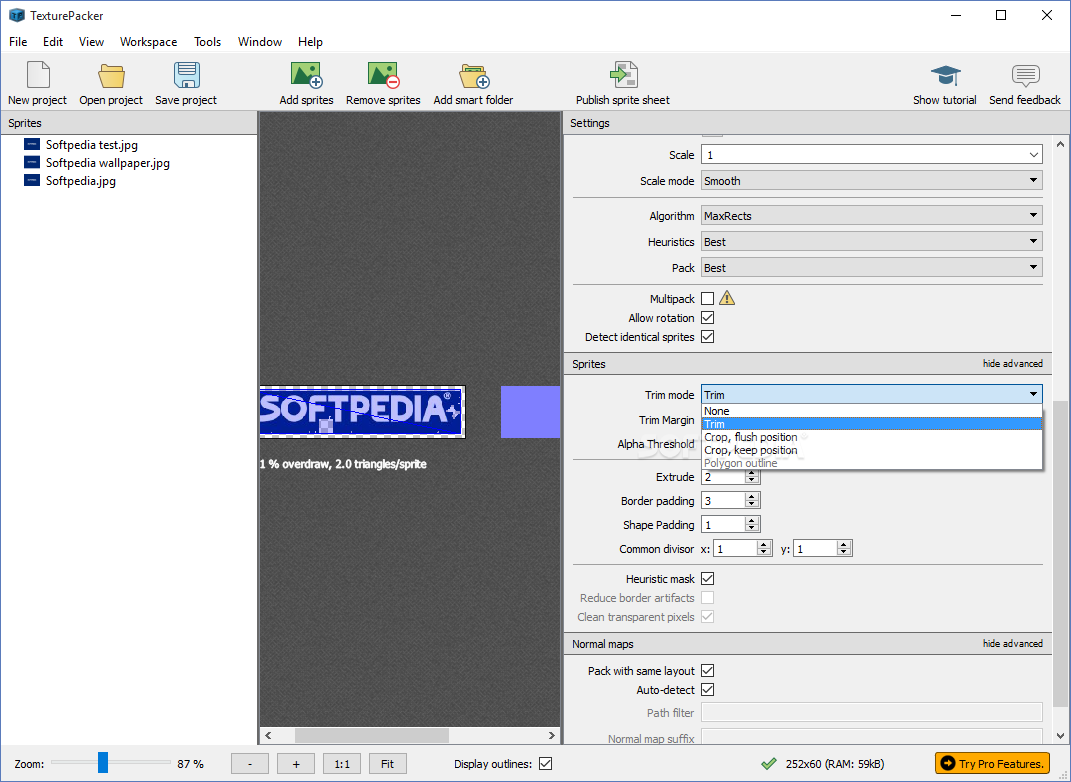Click the Send feedback speech bubble icon

[x=1025, y=75]
